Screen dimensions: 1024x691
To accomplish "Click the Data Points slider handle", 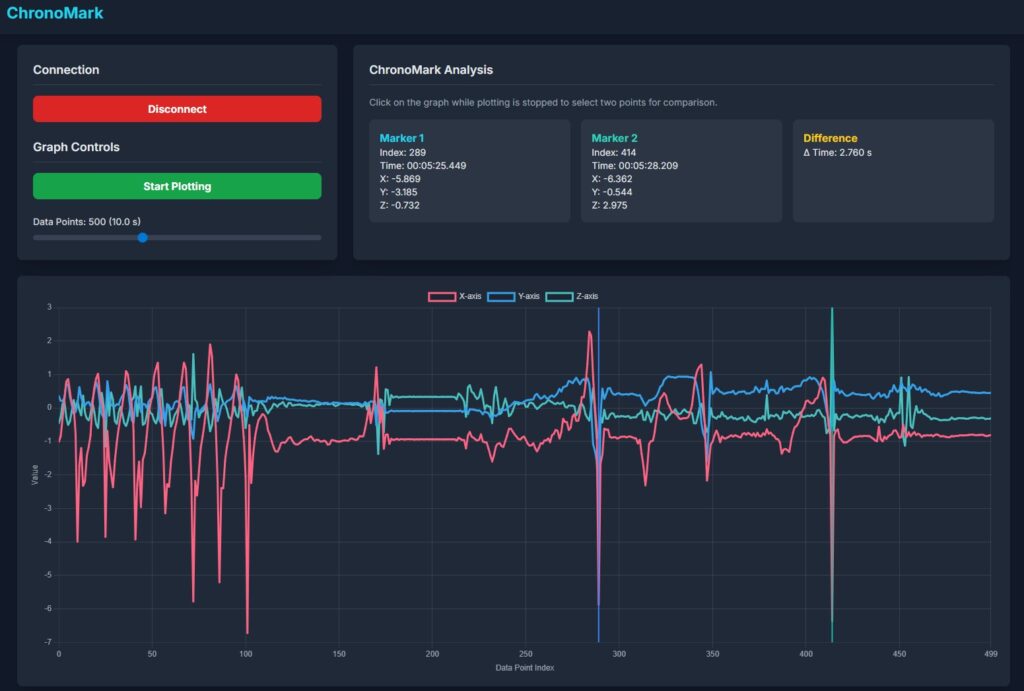I will [142, 237].
